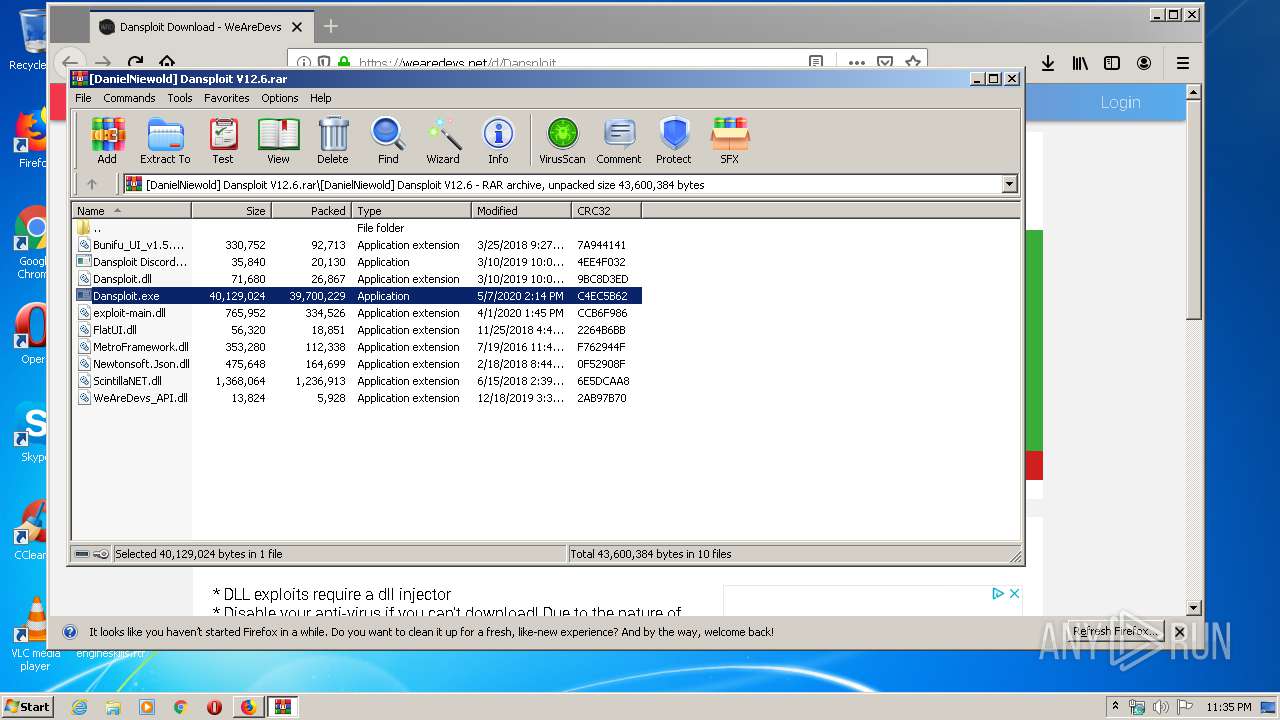The height and width of the screenshot is (720, 1280).
Task: Click the SFX toolbar icon
Action: 730,140
